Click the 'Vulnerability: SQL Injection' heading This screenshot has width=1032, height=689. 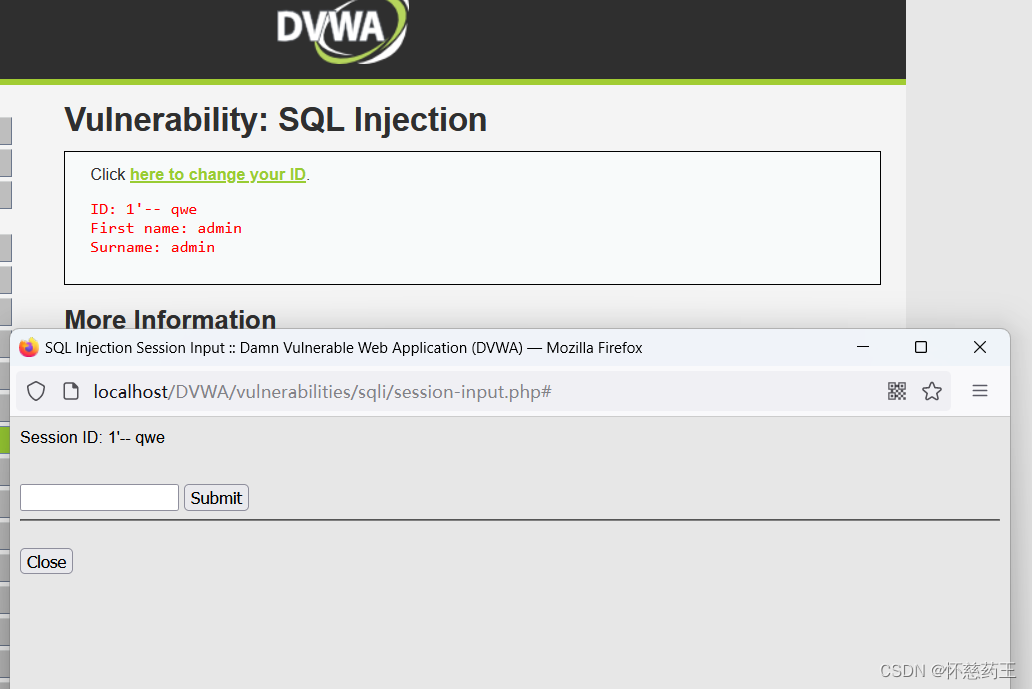pyautogui.click(x=276, y=120)
